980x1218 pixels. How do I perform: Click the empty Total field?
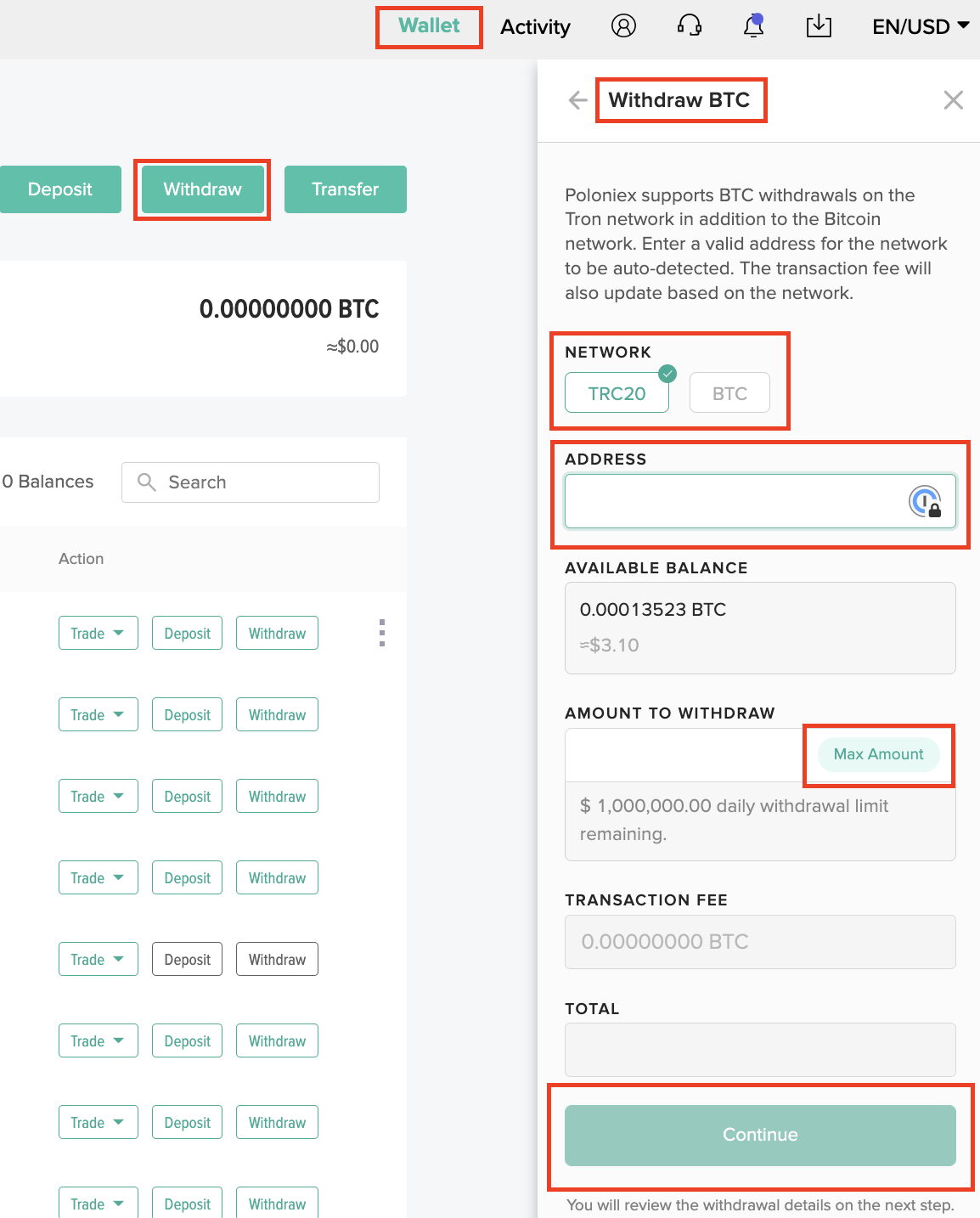(x=760, y=1050)
